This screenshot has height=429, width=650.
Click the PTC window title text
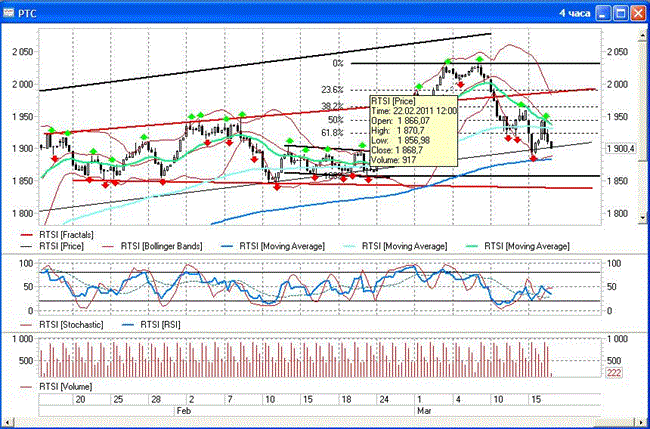tap(27, 14)
